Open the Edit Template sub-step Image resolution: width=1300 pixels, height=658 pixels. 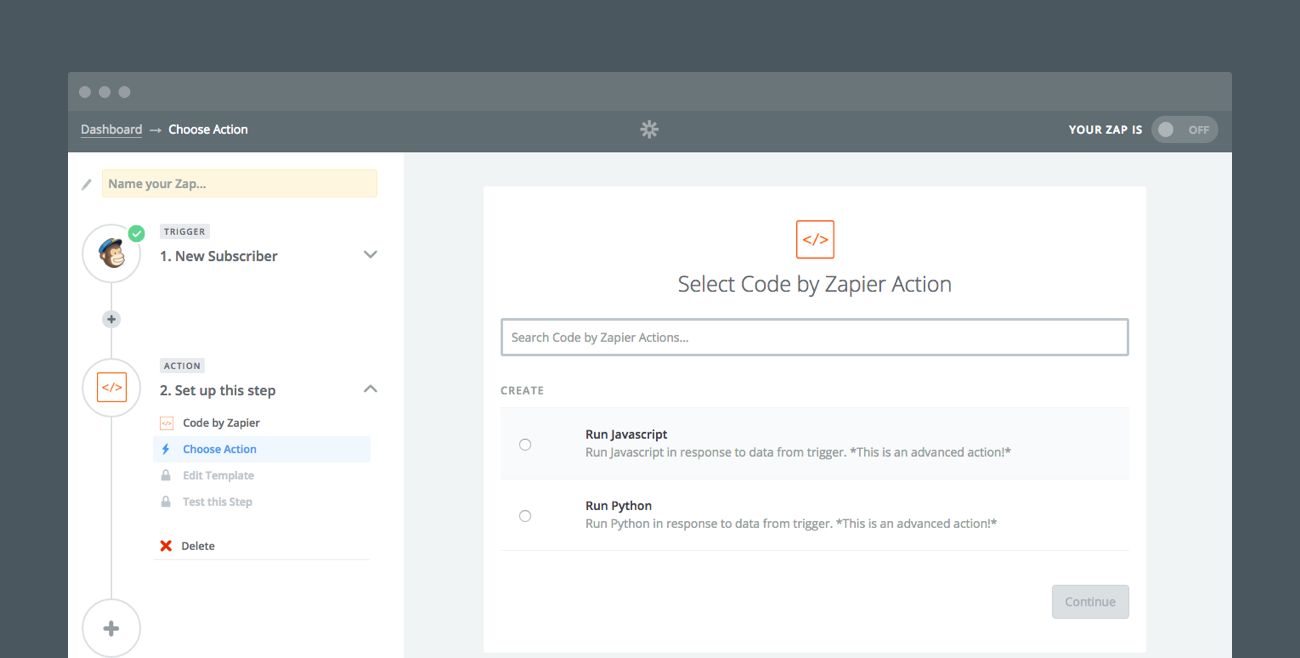coord(218,476)
